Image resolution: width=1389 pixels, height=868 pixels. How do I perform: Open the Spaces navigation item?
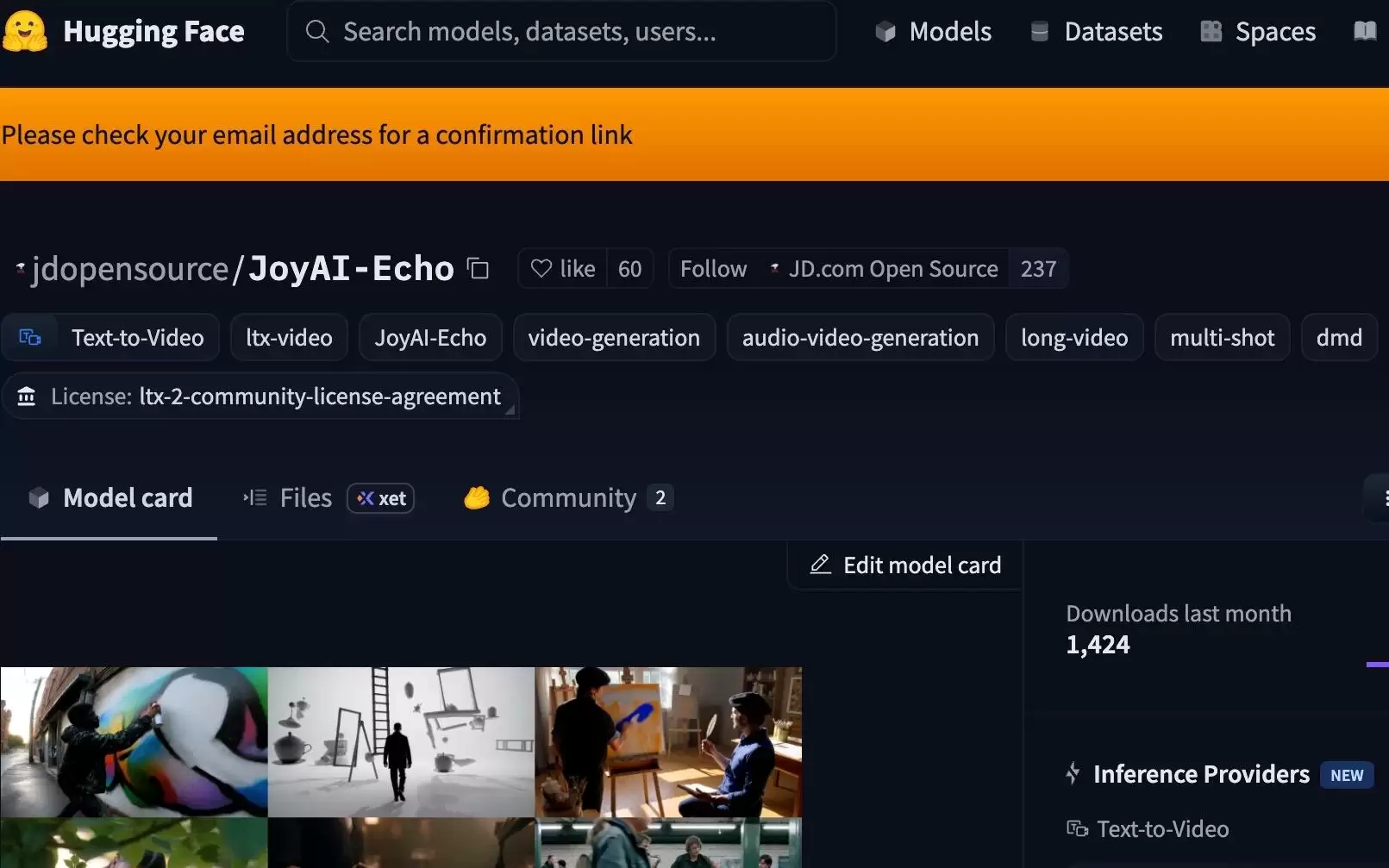(1259, 32)
